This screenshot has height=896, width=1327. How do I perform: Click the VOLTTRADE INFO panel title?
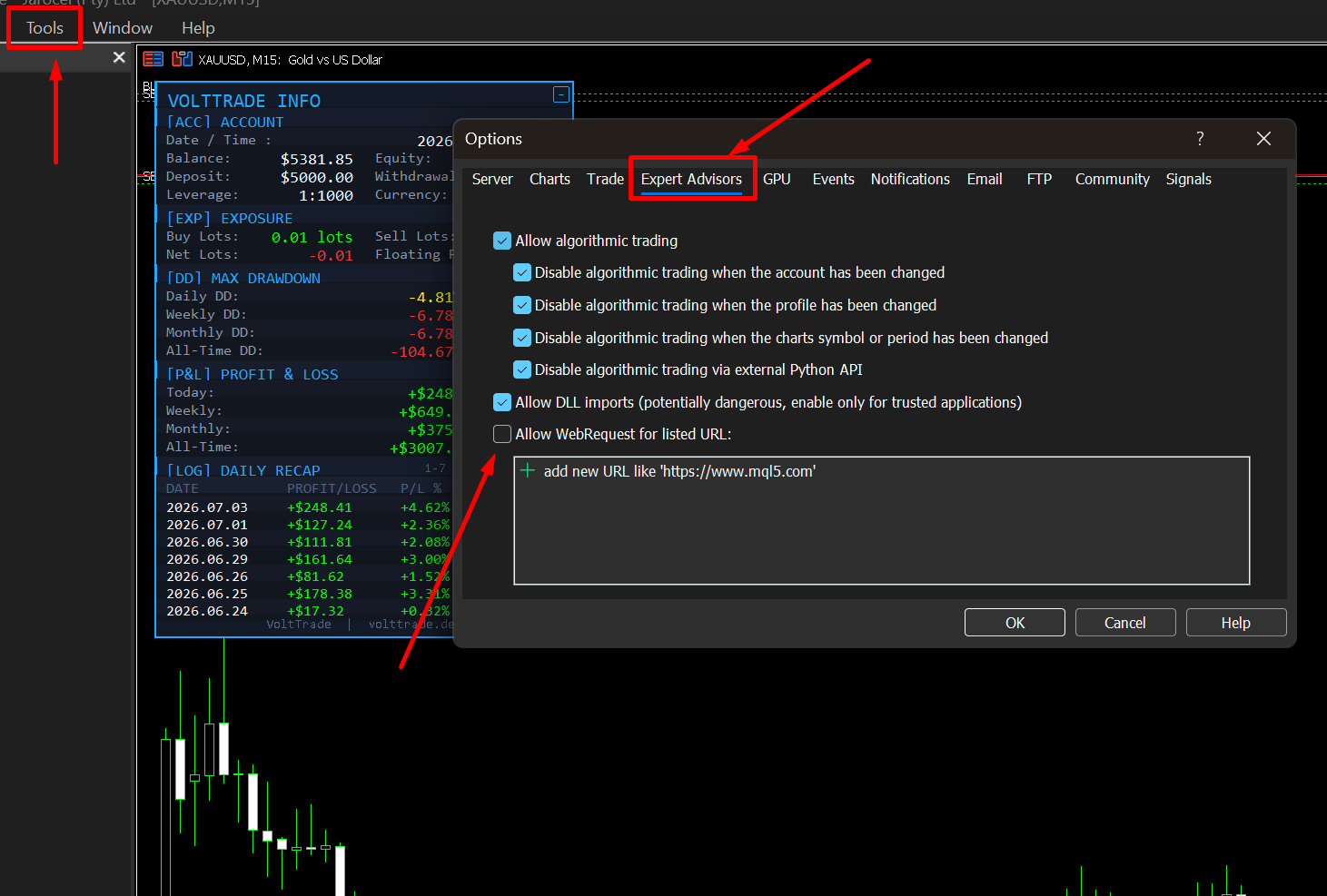click(x=244, y=101)
